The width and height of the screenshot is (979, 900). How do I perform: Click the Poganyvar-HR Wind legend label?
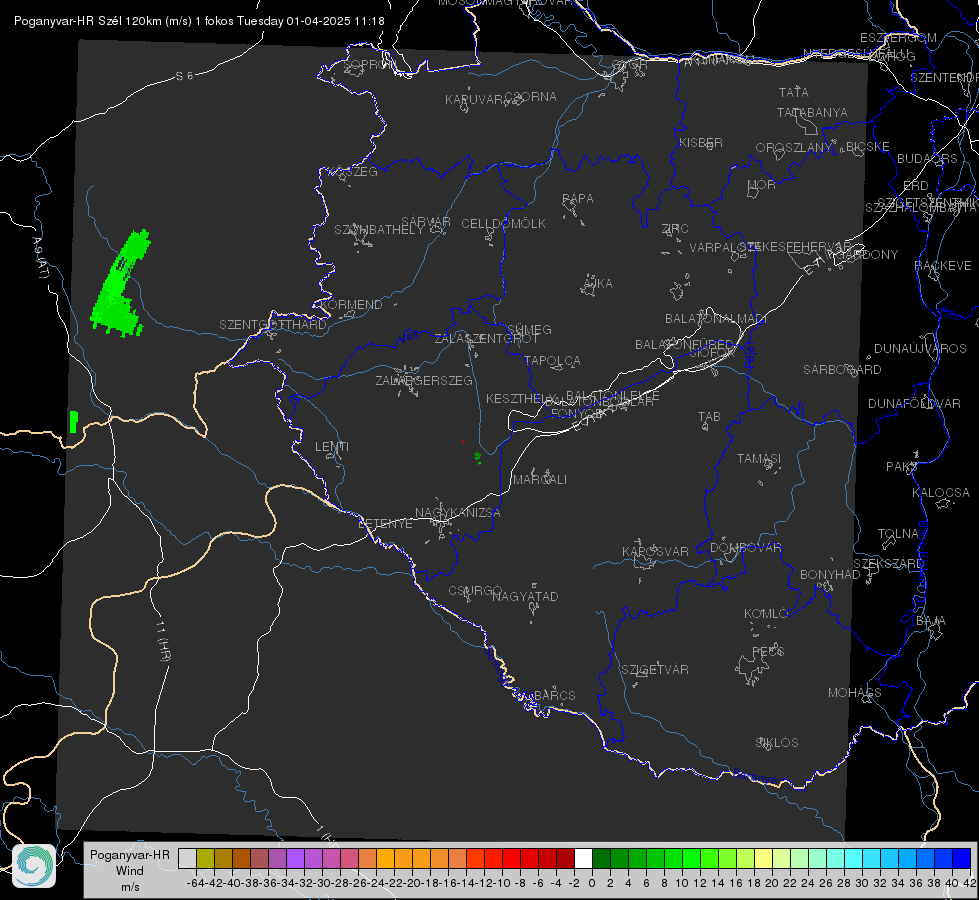click(130, 871)
